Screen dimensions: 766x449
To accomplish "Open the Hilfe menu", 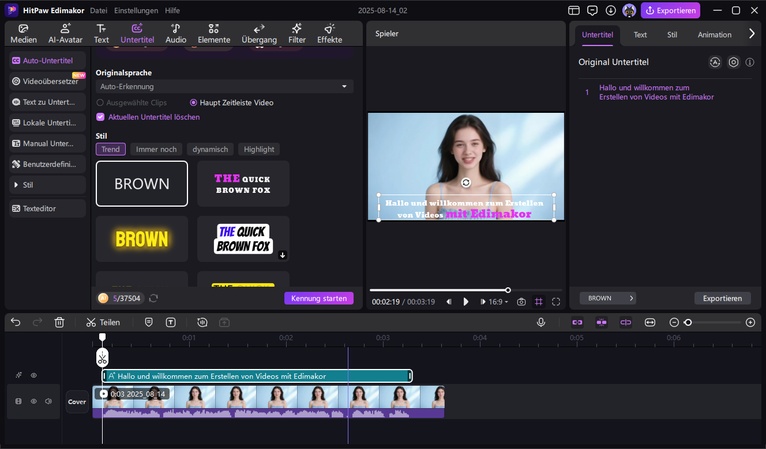I will (x=172, y=10).
